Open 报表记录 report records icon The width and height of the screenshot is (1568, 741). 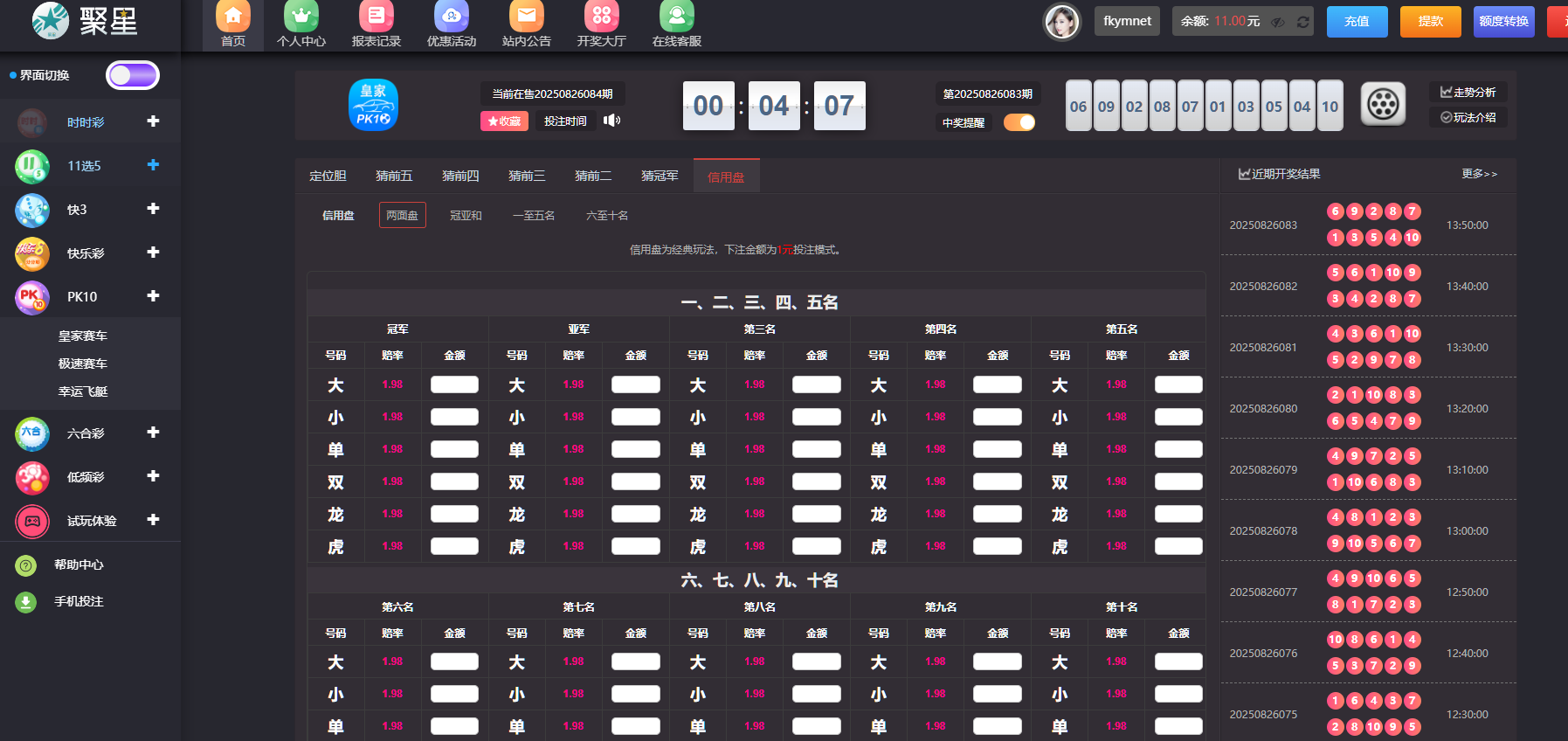coord(376,17)
